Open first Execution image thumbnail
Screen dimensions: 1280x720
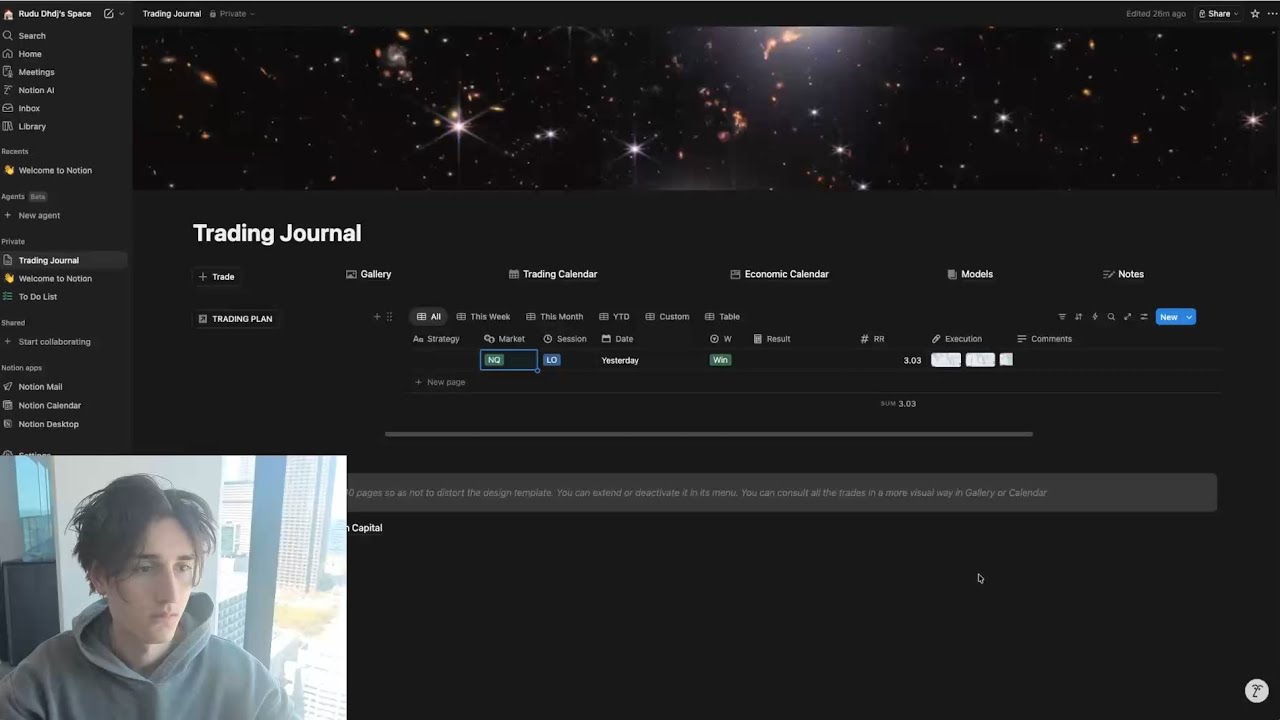tap(946, 360)
